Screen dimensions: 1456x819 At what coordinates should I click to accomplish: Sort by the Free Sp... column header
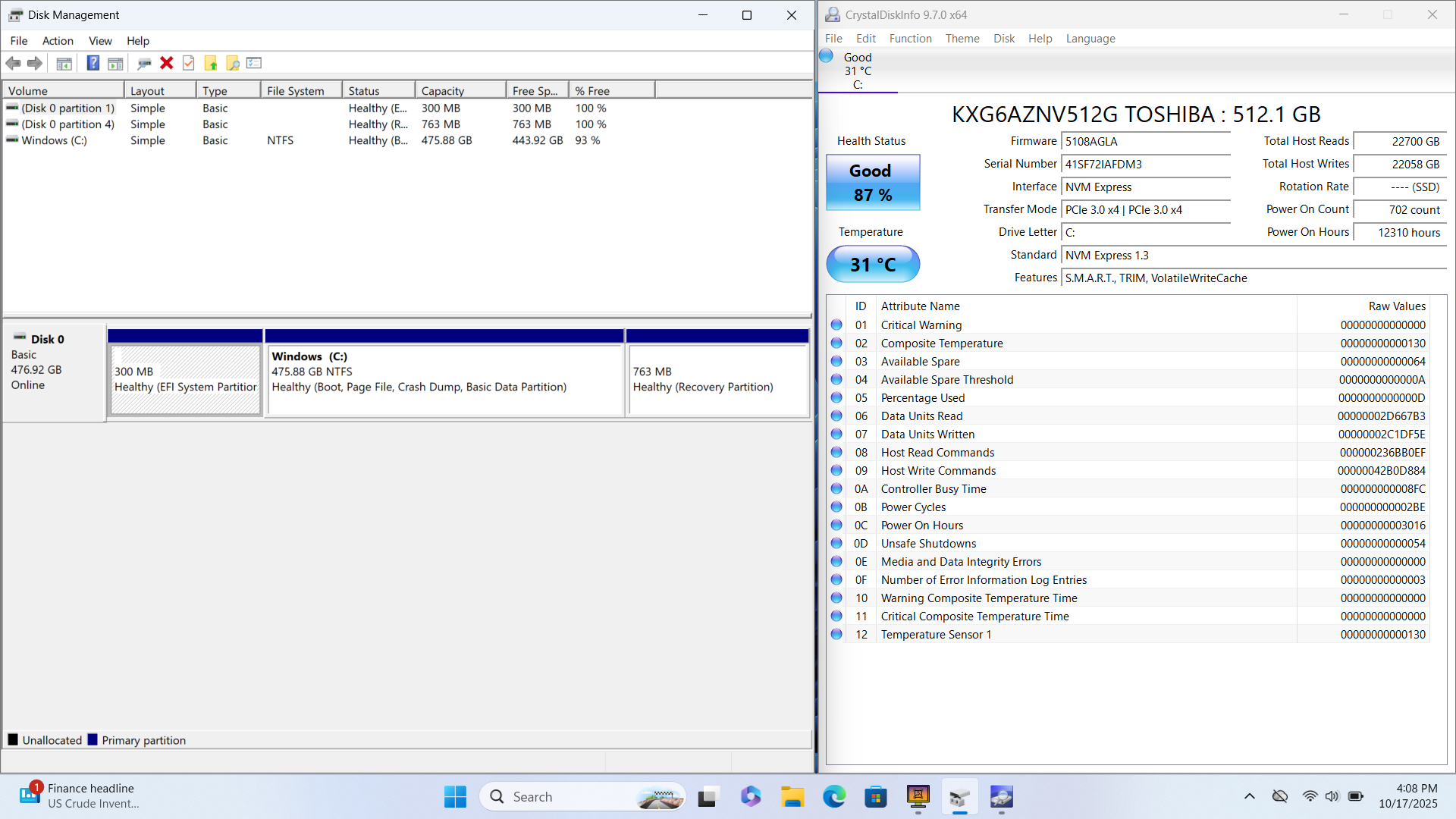pos(535,91)
